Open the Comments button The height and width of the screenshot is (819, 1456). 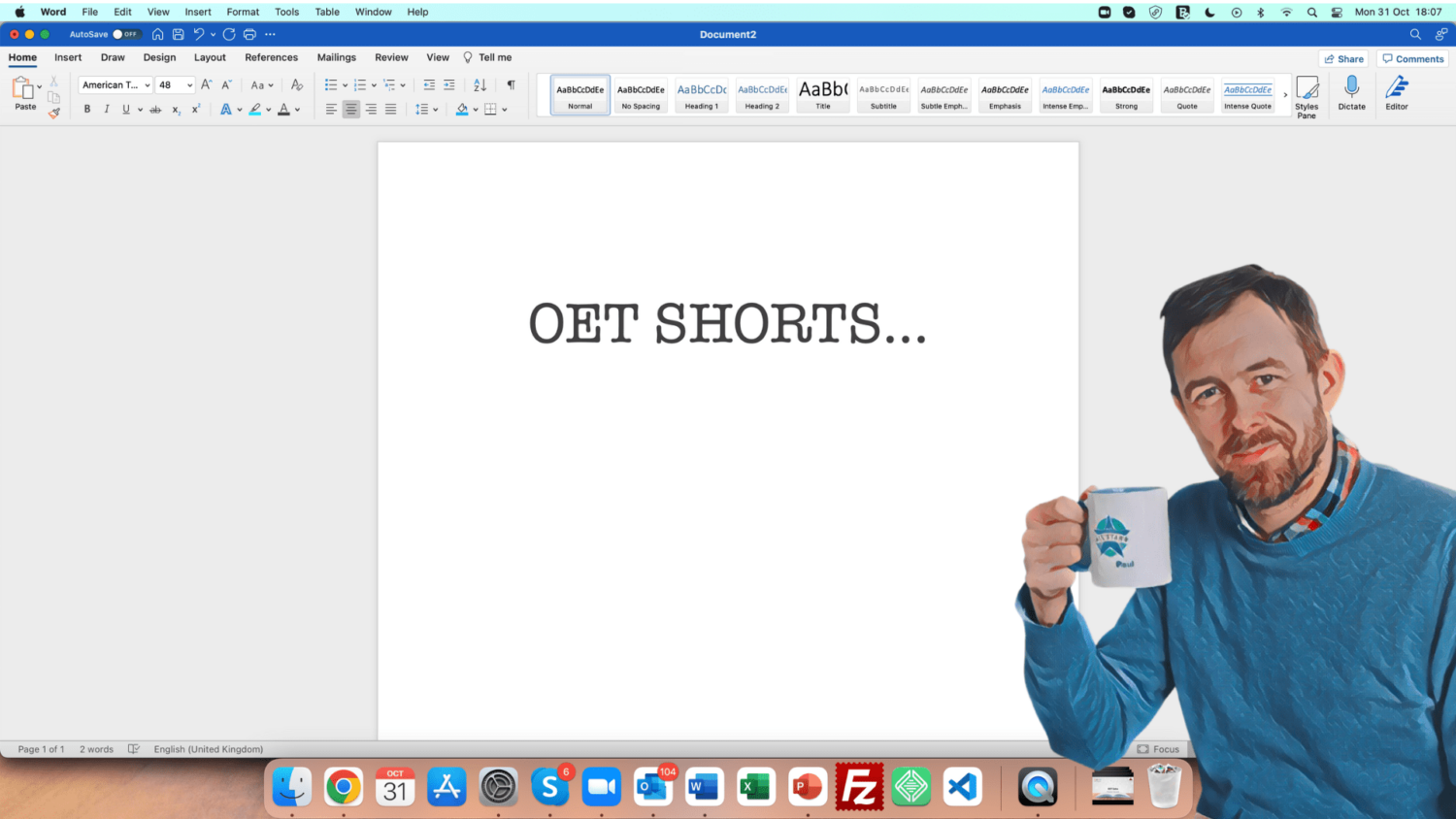point(1412,59)
